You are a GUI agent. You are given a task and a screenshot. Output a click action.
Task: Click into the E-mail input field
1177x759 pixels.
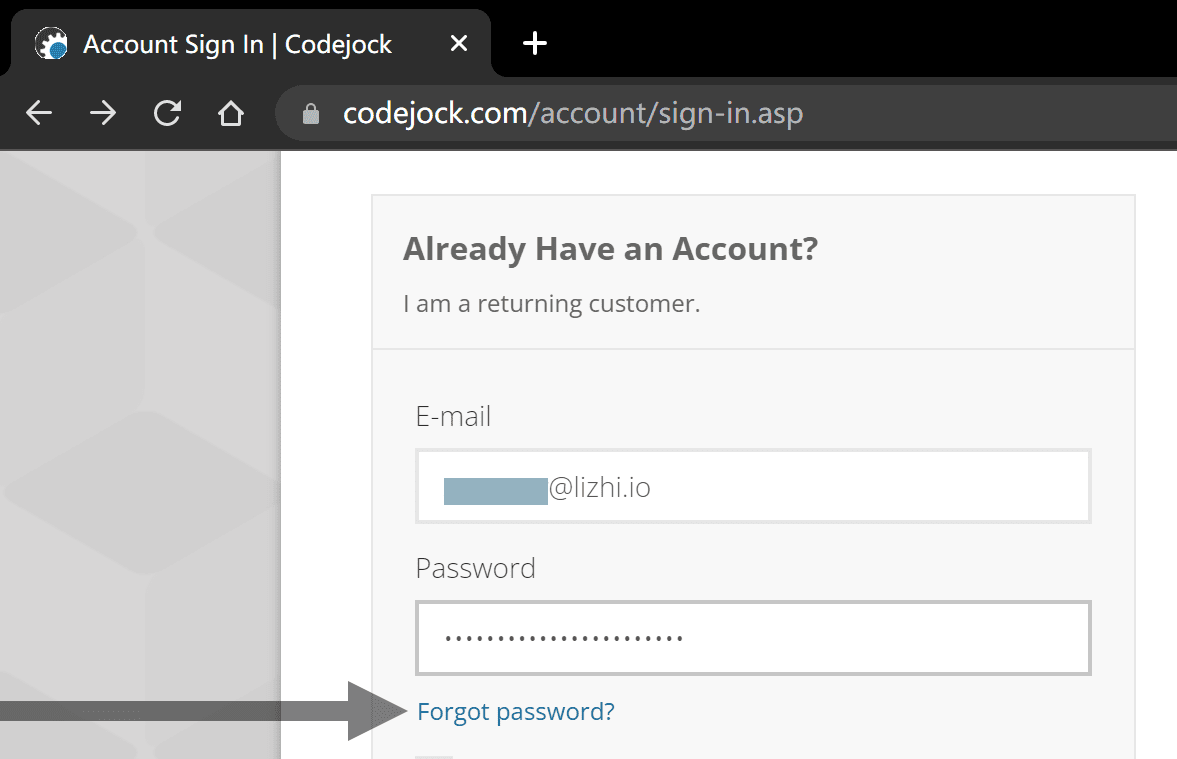tap(753, 486)
